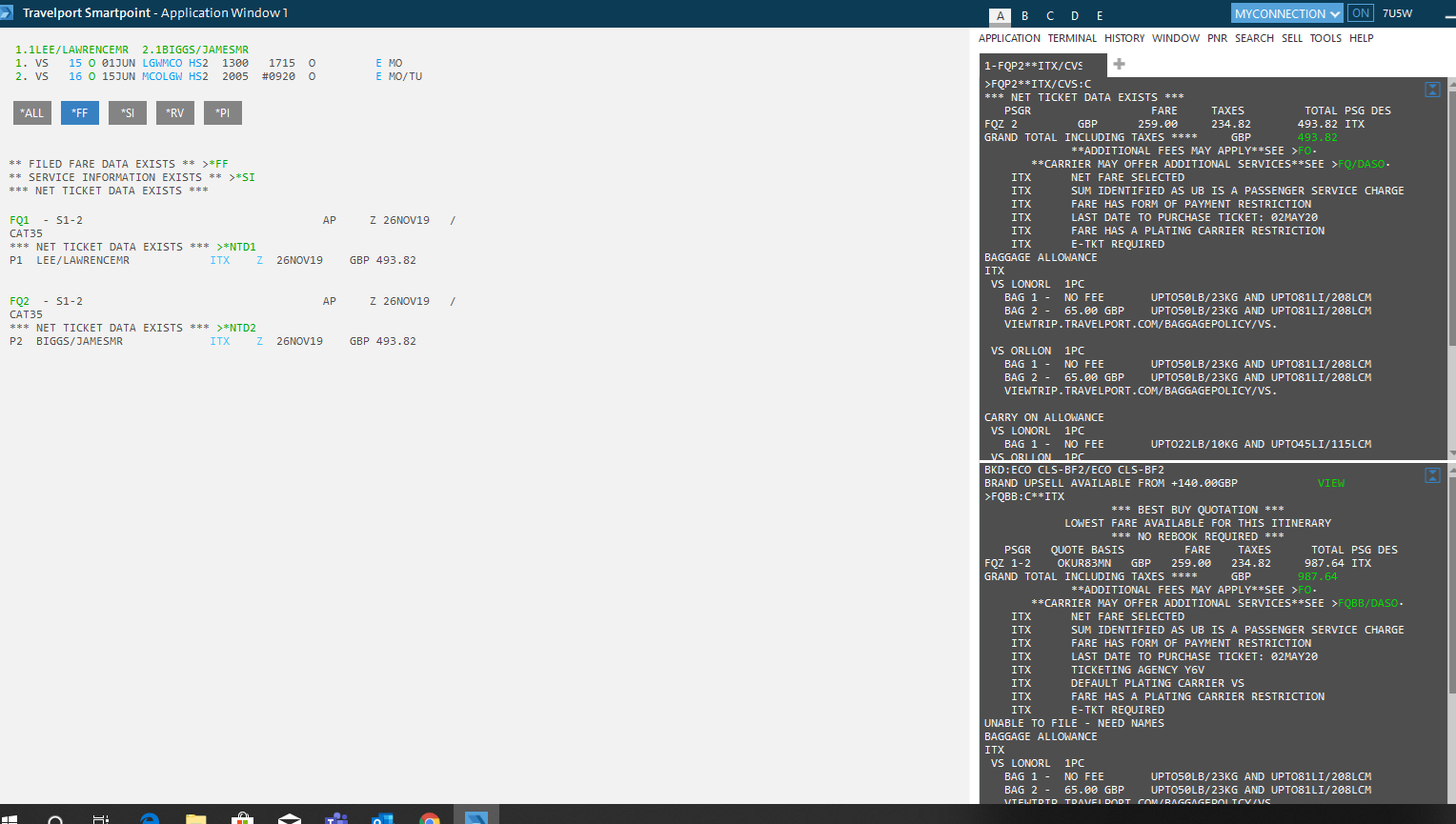Click flight number 16 on segment 2
Viewport: 1456px width, 824px height.
tap(75, 76)
